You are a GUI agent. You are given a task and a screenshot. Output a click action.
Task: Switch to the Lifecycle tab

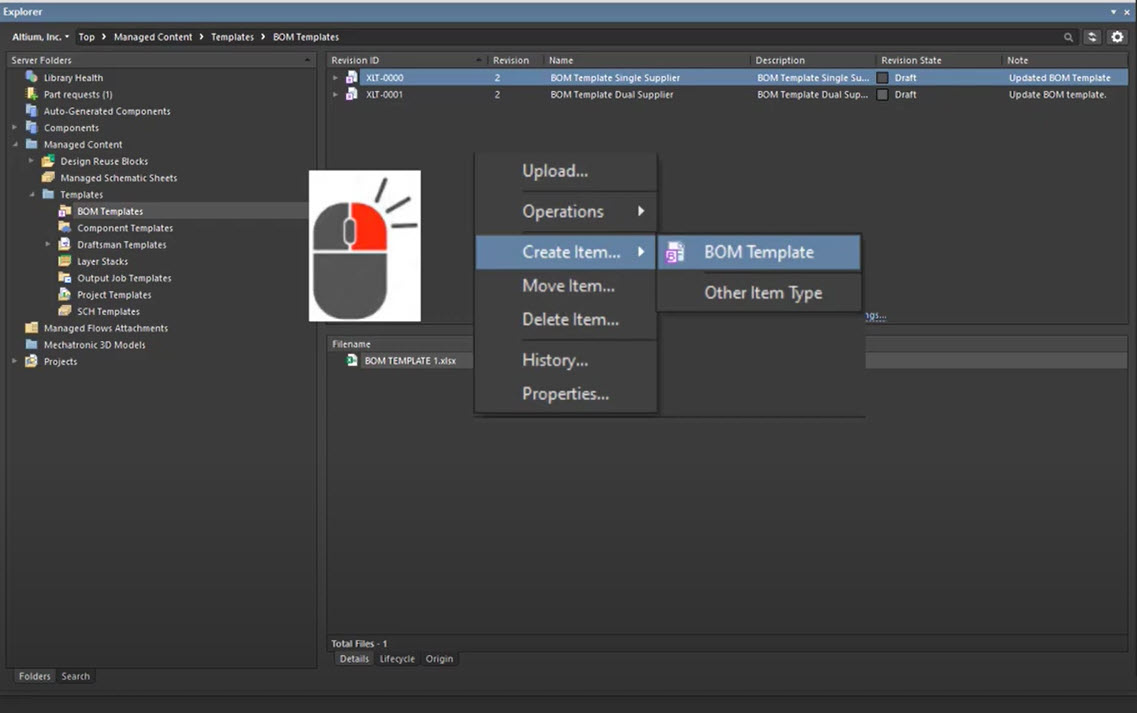pyautogui.click(x=397, y=659)
